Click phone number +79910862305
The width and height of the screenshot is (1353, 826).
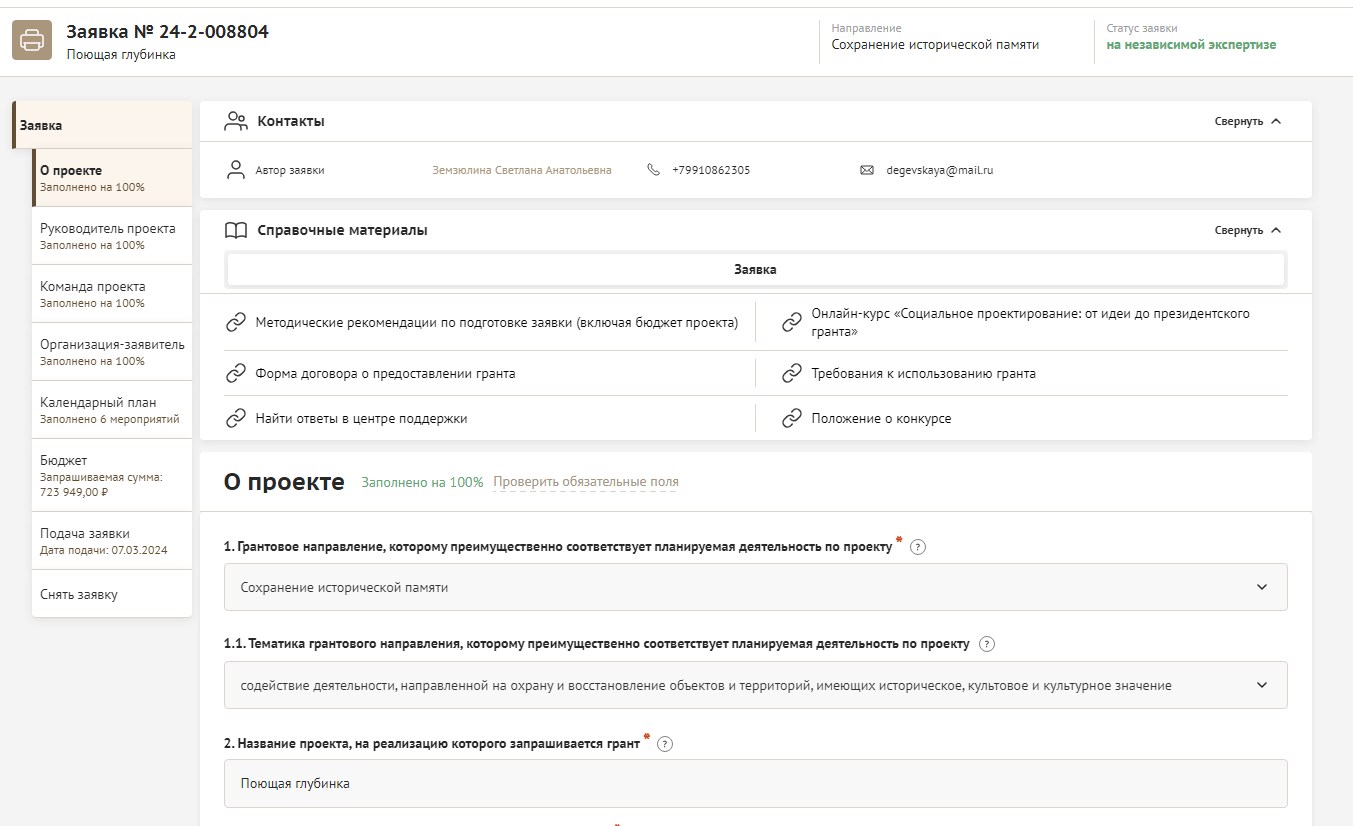(x=711, y=170)
